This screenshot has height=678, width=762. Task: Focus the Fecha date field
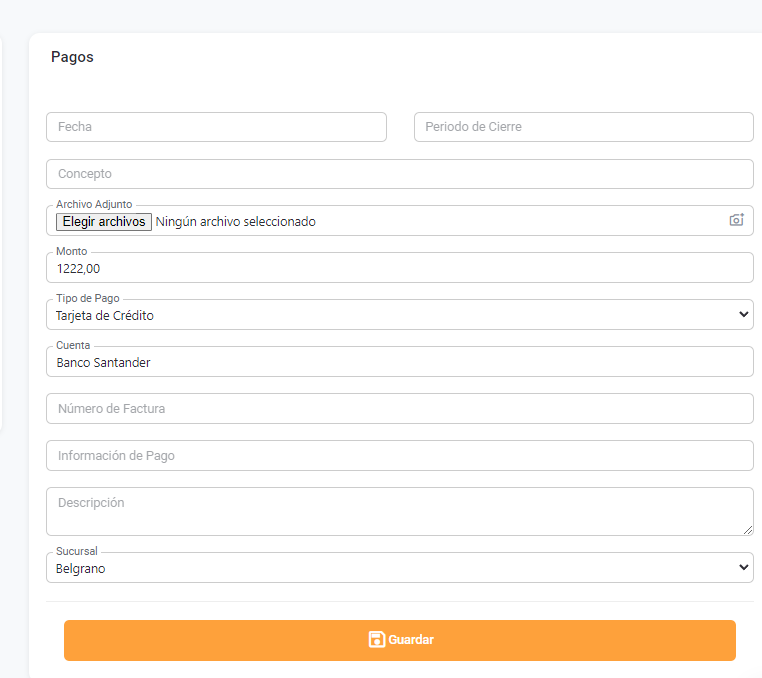(216, 127)
